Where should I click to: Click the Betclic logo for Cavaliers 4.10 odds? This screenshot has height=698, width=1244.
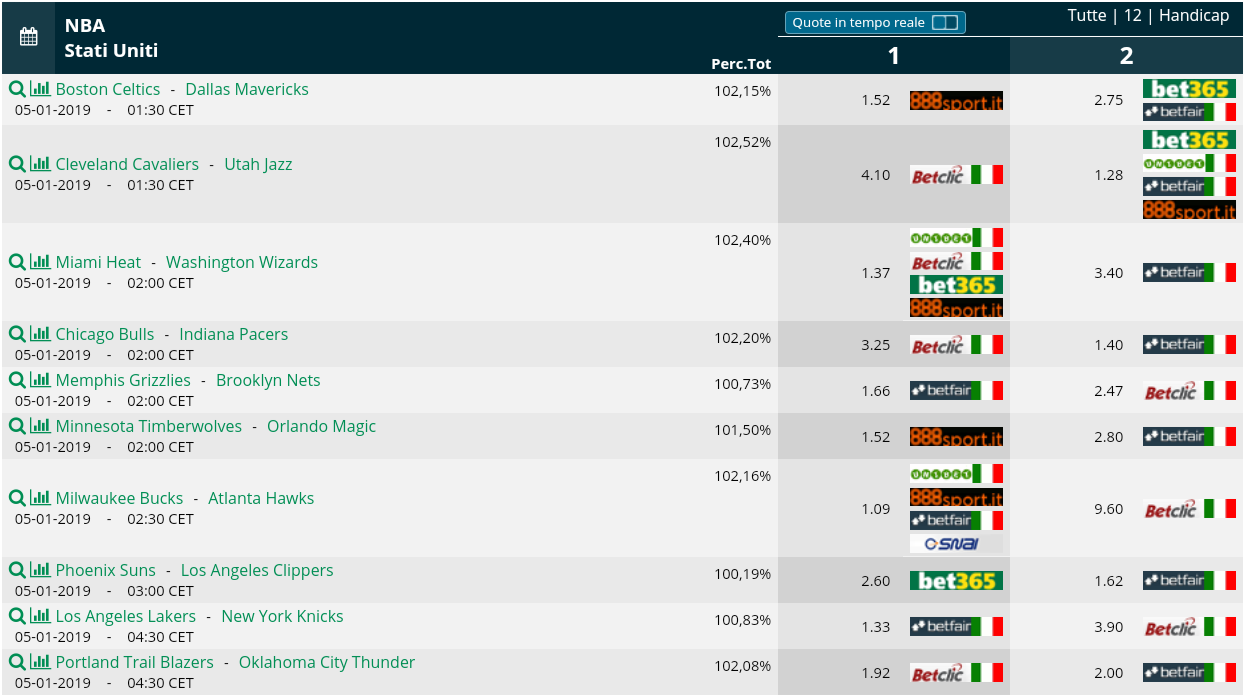(956, 175)
